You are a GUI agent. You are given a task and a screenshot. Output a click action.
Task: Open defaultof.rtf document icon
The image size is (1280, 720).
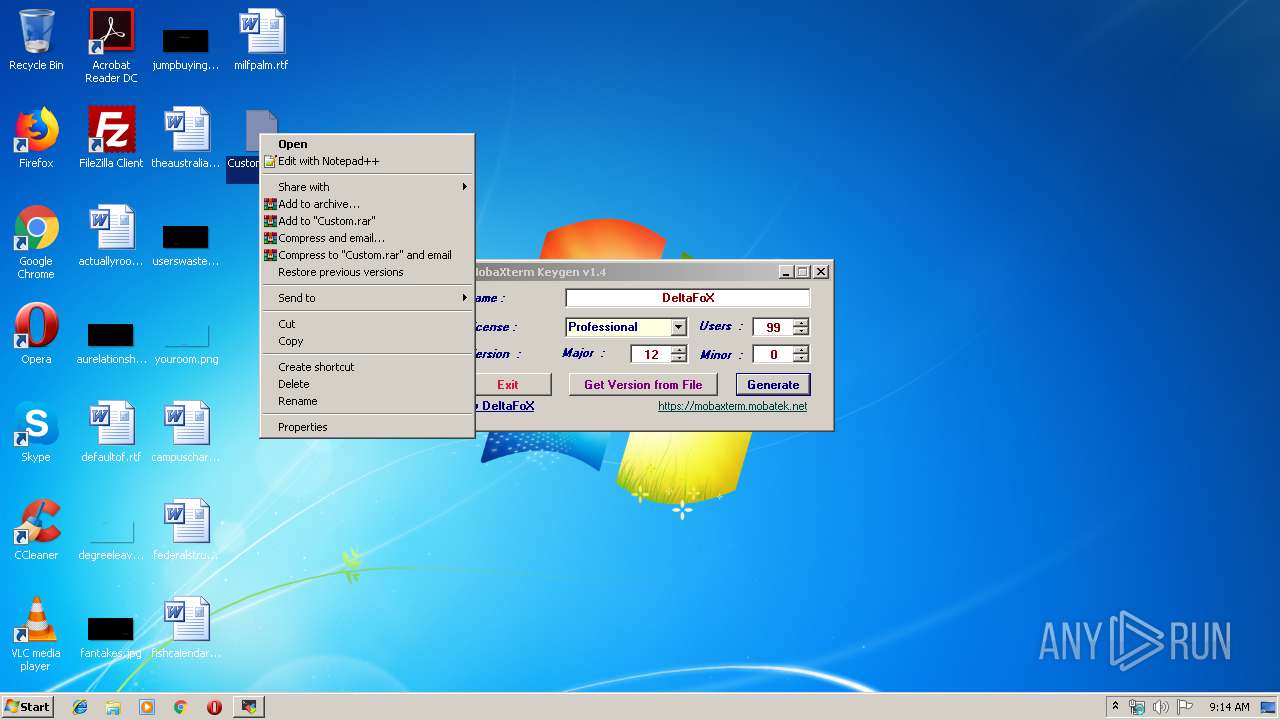point(111,432)
